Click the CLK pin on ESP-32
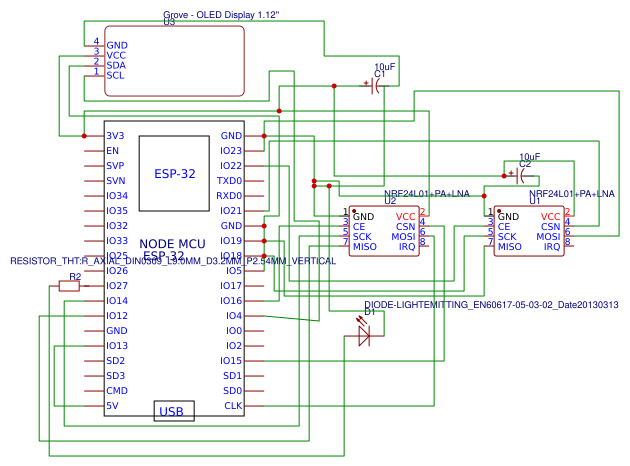630x466 pixels. pos(232,405)
